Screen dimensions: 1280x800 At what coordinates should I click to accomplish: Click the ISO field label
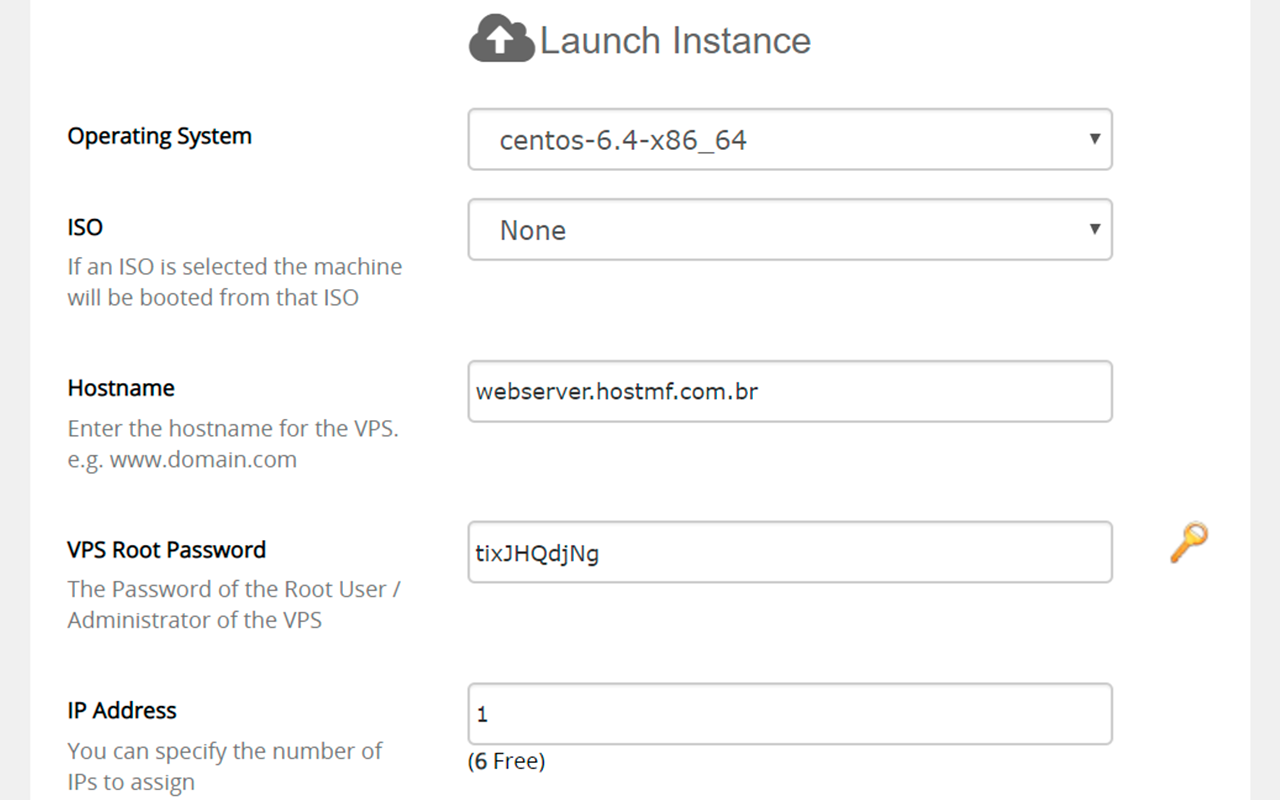click(x=85, y=227)
